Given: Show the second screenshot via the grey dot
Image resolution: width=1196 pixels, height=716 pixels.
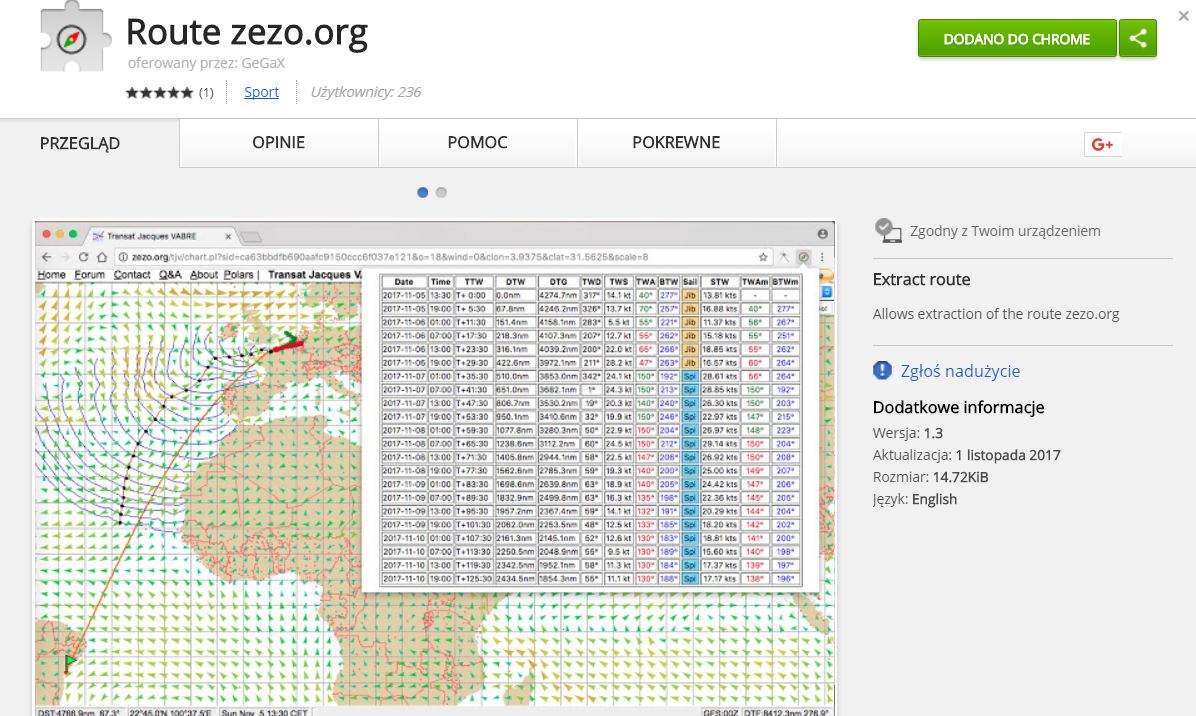Looking at the screenshot, I should tap(441, 193).
